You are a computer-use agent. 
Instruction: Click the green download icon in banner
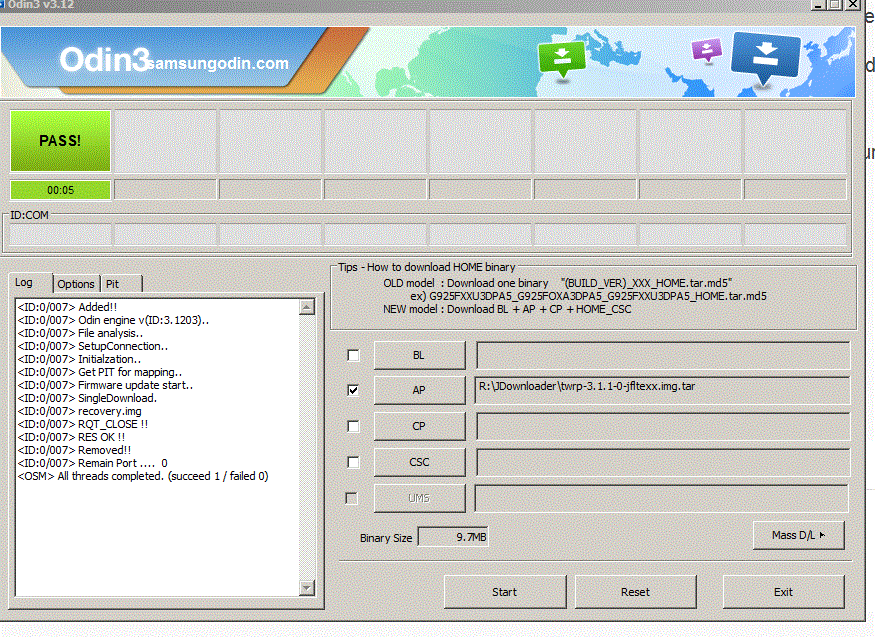click(561, 58)
